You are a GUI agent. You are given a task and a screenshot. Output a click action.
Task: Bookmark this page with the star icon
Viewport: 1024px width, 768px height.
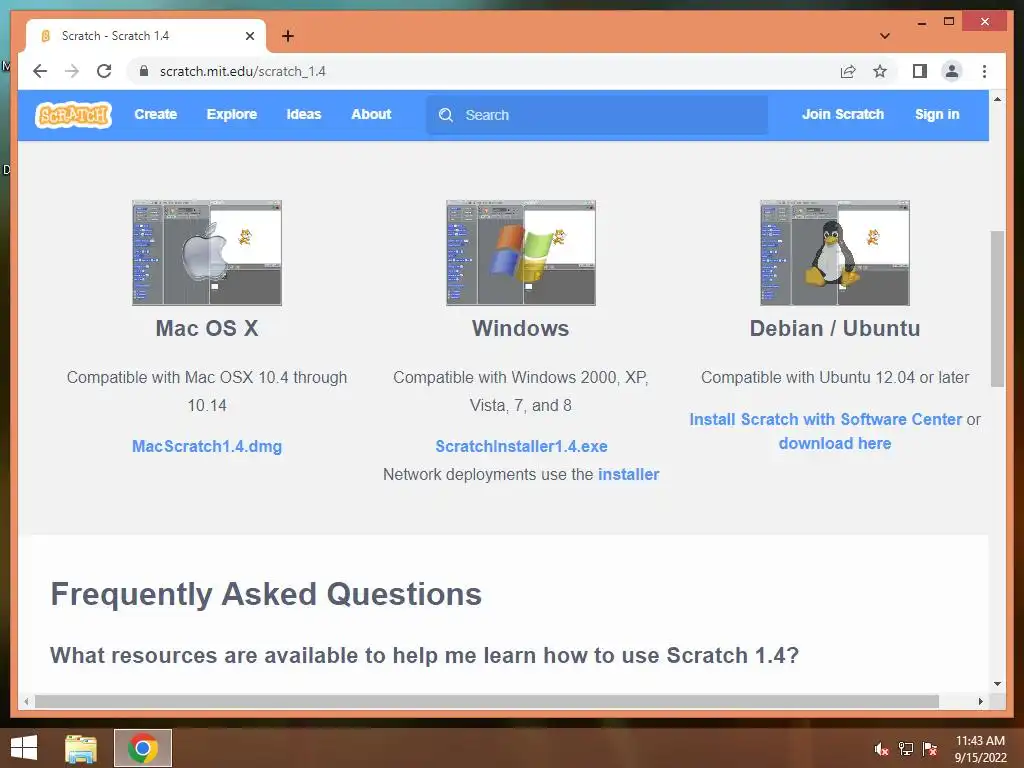tap(880, 71)
